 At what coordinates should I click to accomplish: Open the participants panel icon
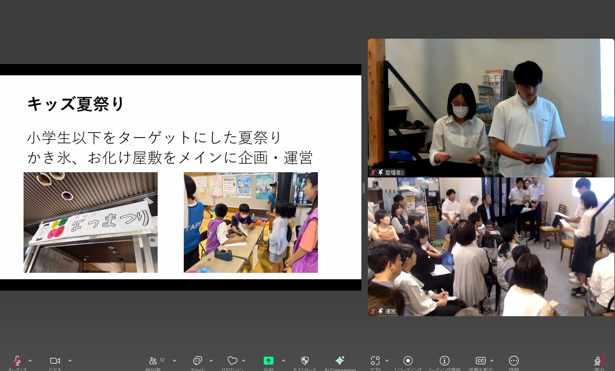pos(153,360)
